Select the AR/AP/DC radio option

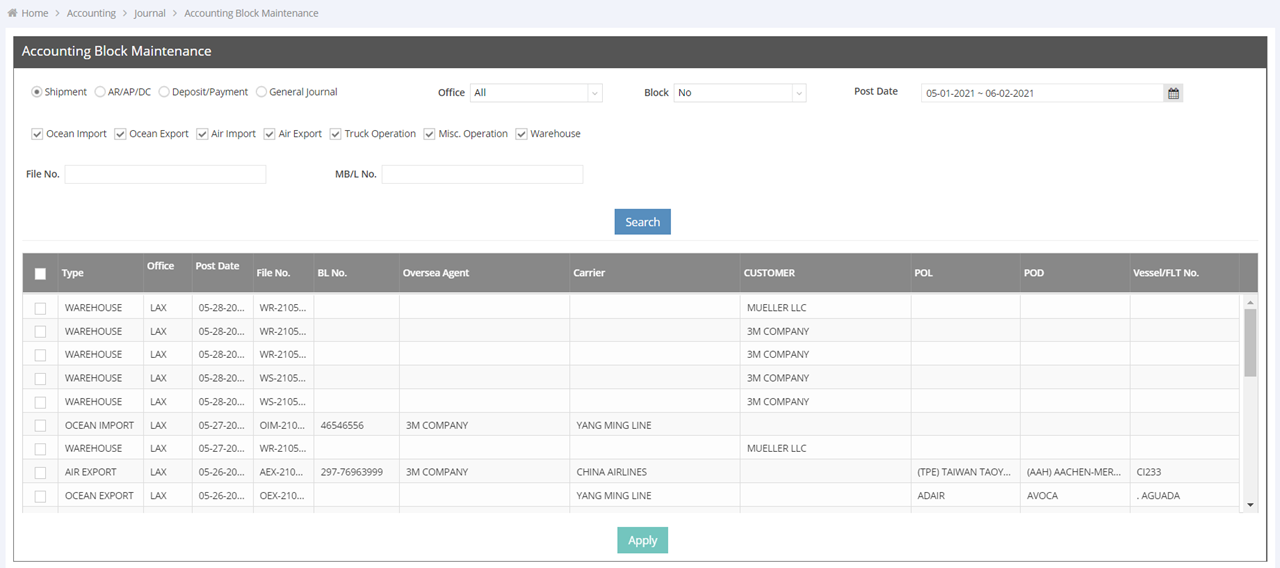pyautogui.click(x=100, y=92)
